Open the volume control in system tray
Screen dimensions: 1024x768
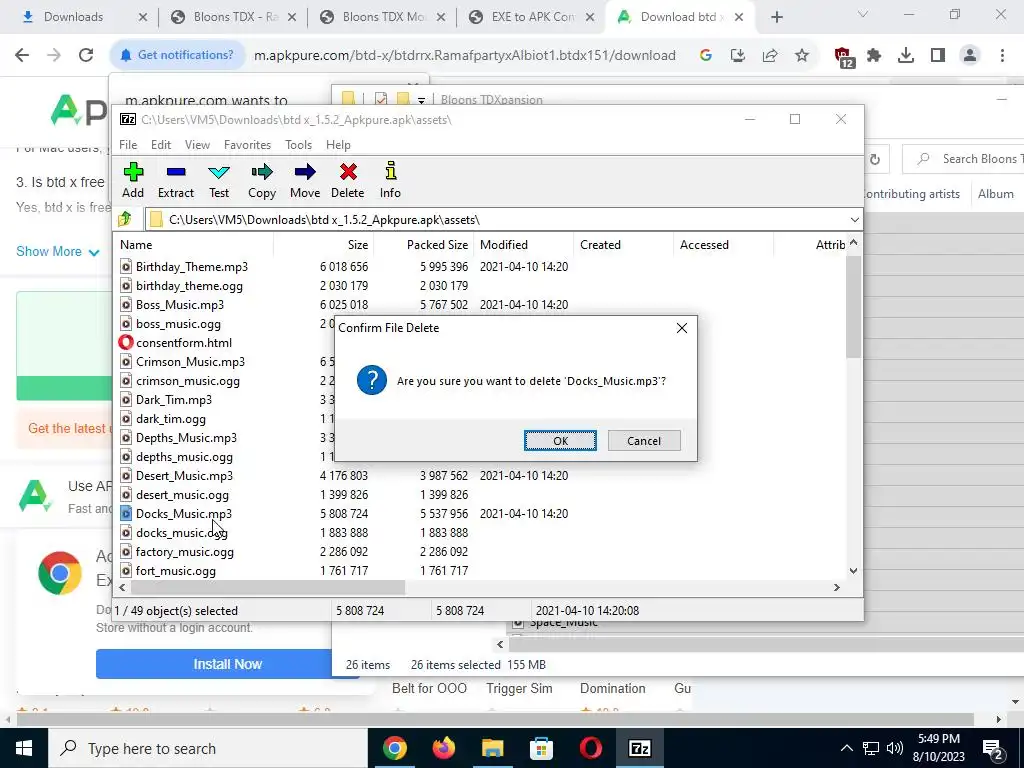click(x=895, y=748)
